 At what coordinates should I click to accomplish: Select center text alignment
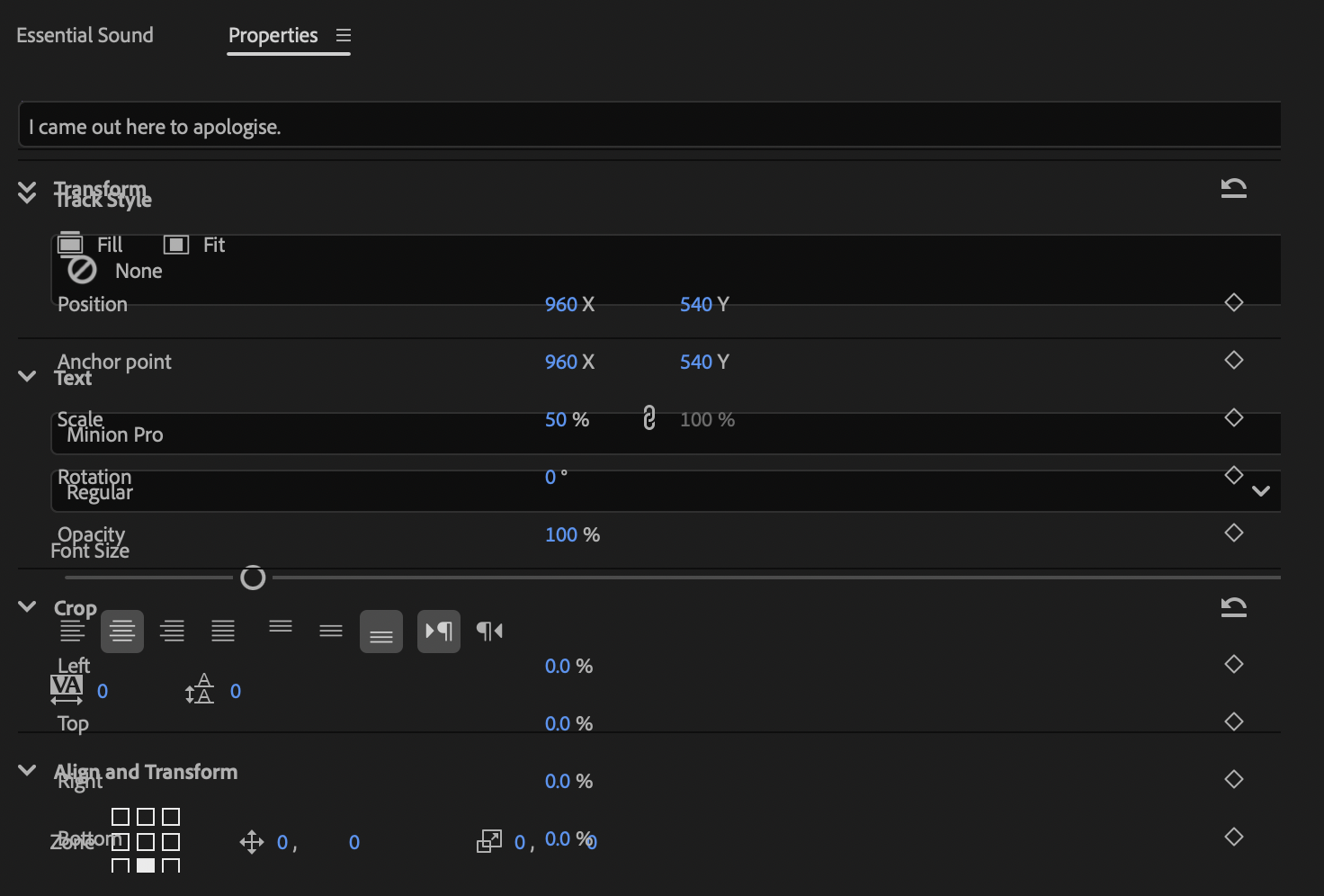tap(122, 631)
